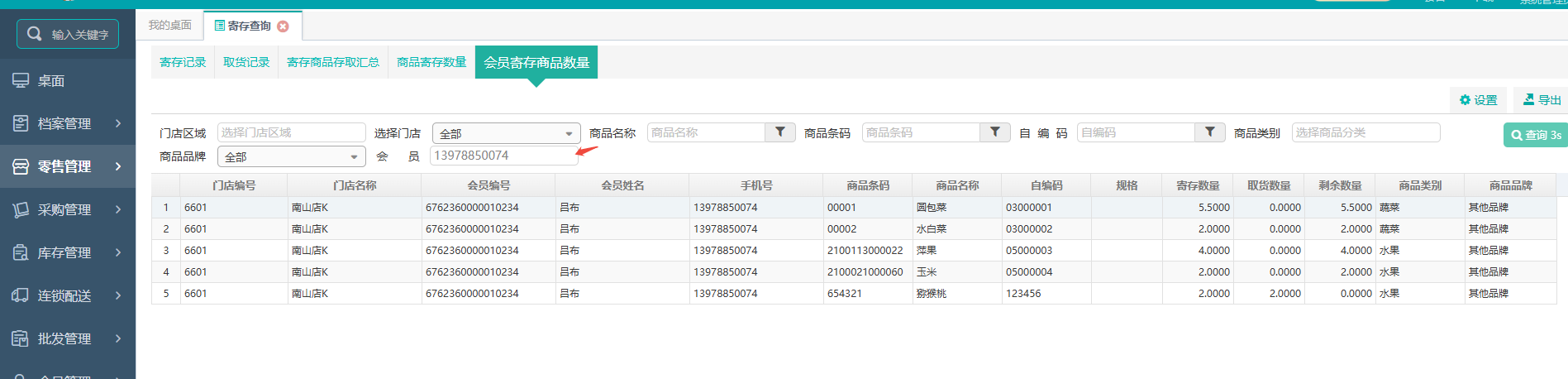Click filter icon next to 自编码 field
Viewport: 1568px width, 379px height.
[1209, 132]
